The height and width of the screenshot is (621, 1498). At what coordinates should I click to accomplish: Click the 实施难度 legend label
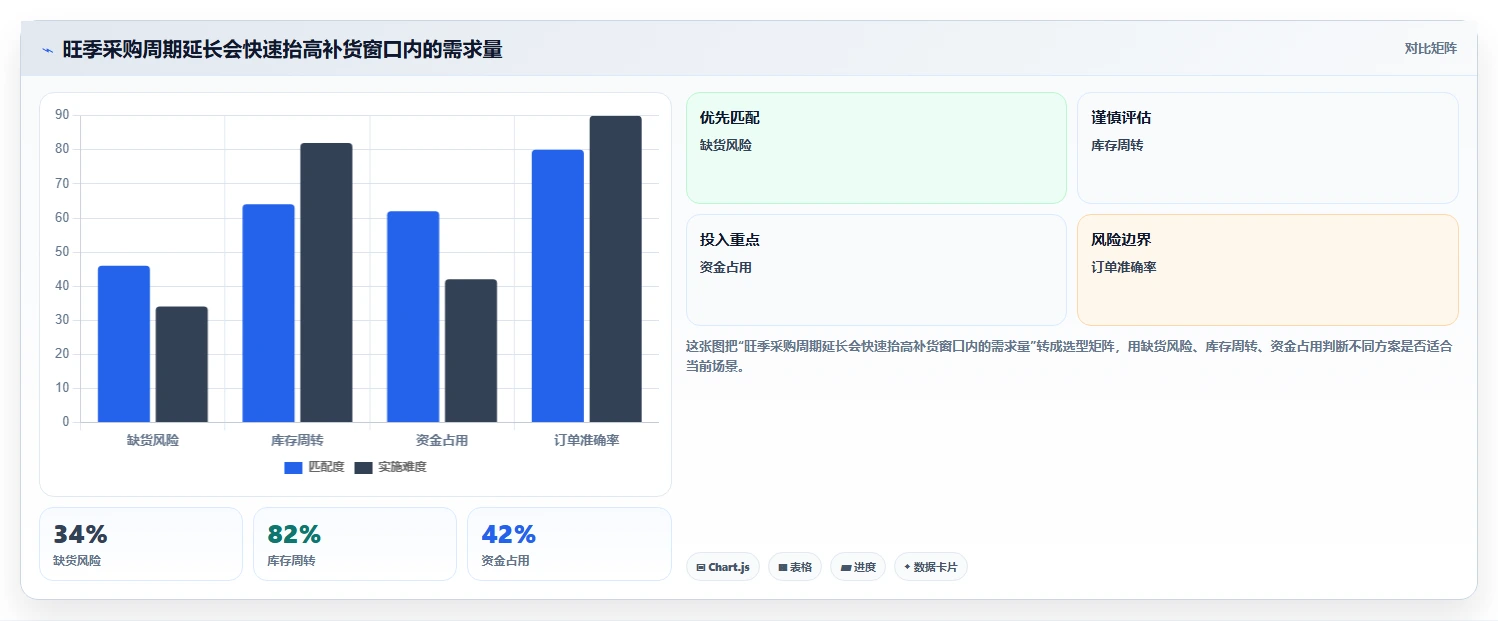(x=402, y=467)
